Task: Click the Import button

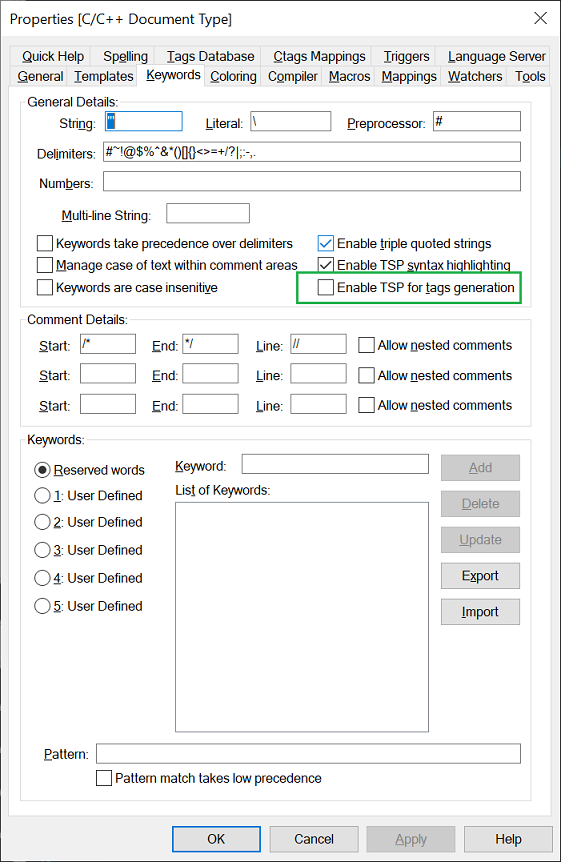Action: pyautogui.click(x=480, y=612)
